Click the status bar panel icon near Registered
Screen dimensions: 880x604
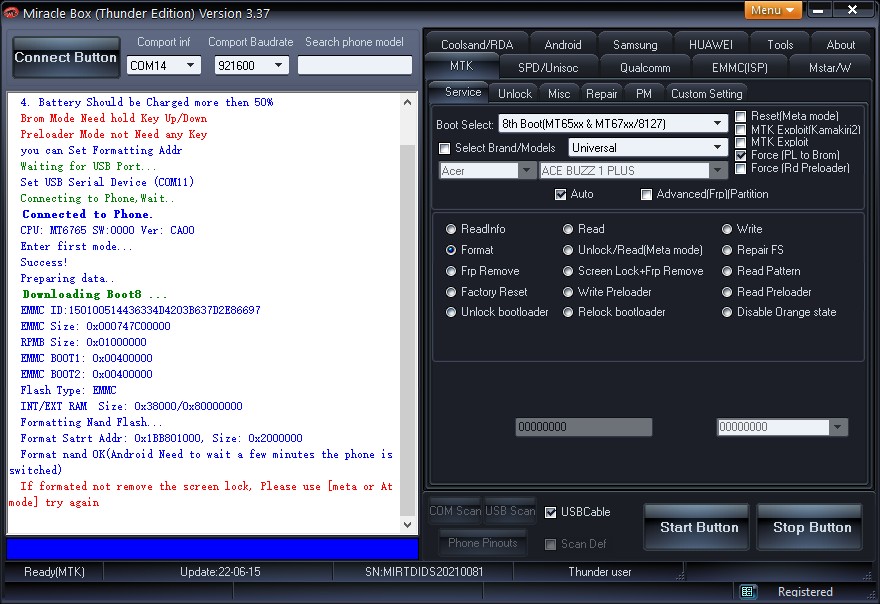(x=747, y=591)
